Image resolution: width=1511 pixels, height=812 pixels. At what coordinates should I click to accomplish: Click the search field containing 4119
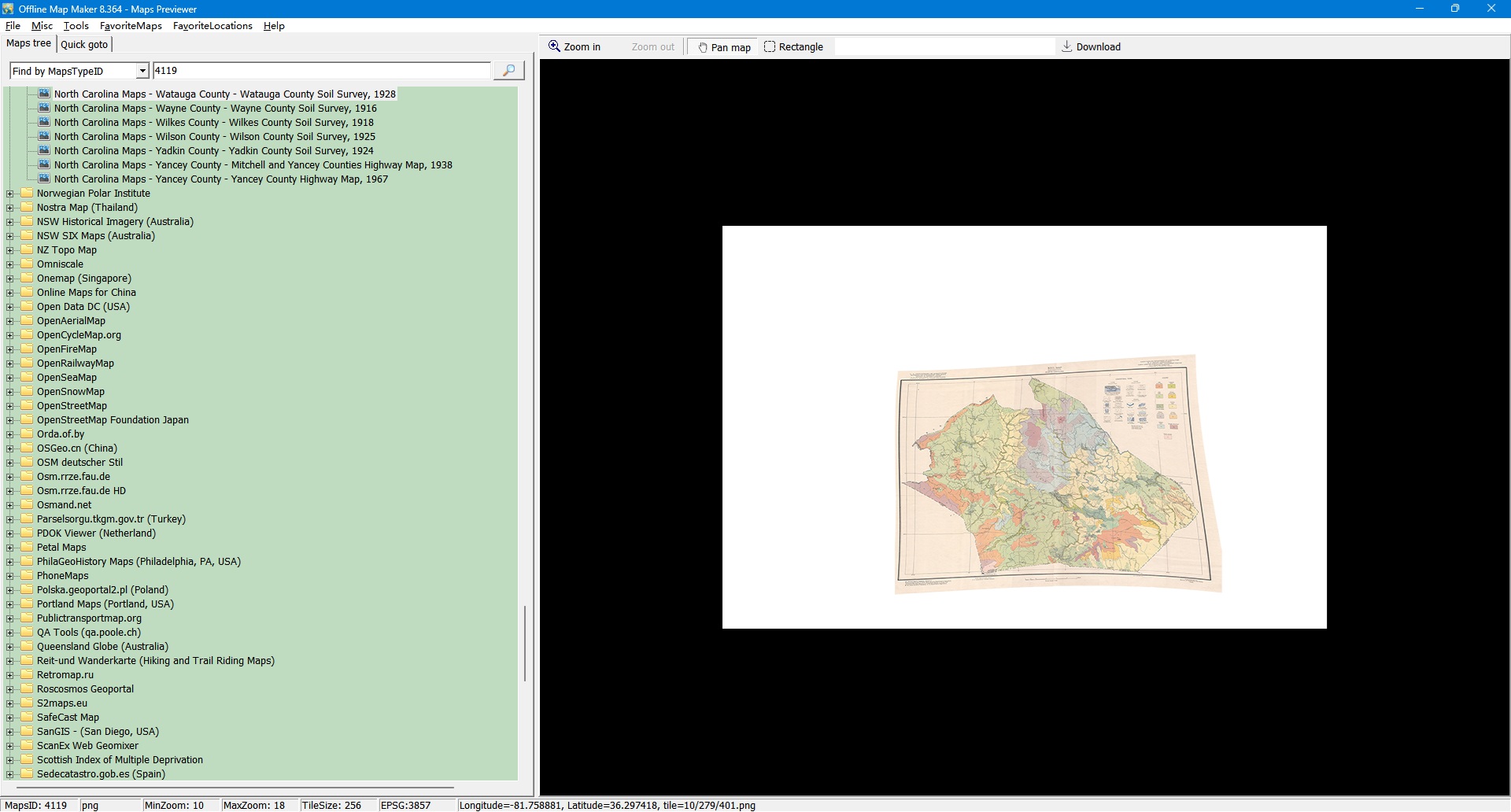click(x=321, y=71)
